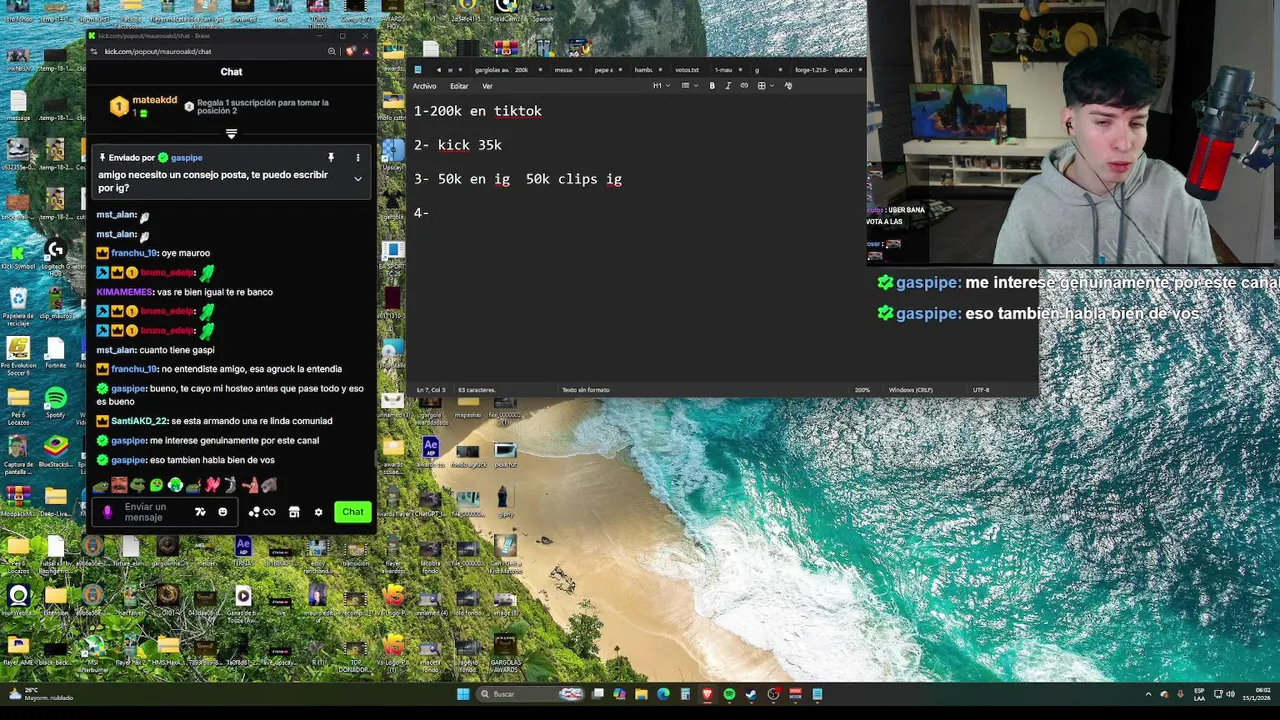Screen dimensions: 1280x720
Task: Open Brave browser from taskbar
Action: (707, 694)
